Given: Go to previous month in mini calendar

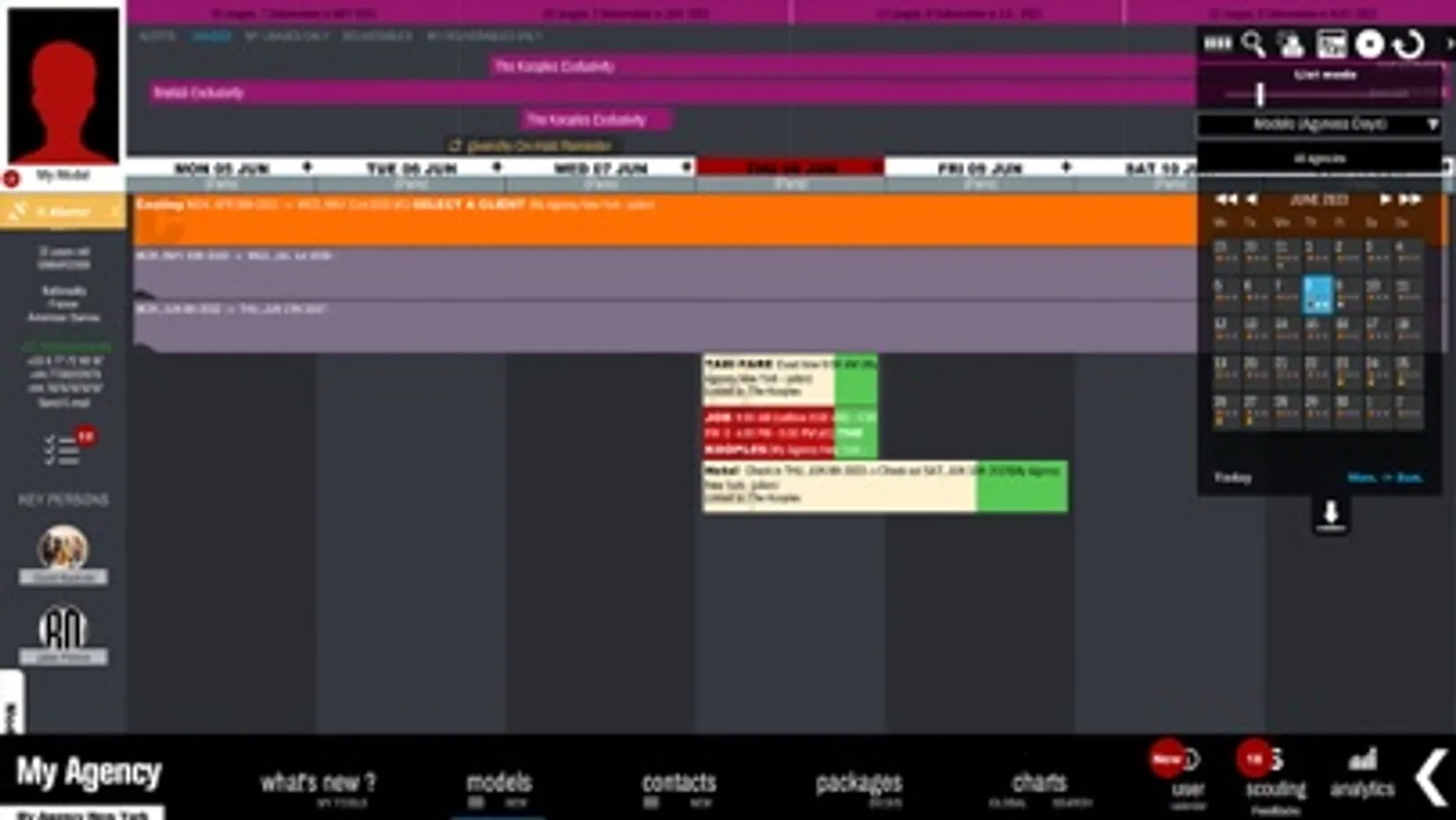Looking at the screenshot, I should click(1252, 199).
